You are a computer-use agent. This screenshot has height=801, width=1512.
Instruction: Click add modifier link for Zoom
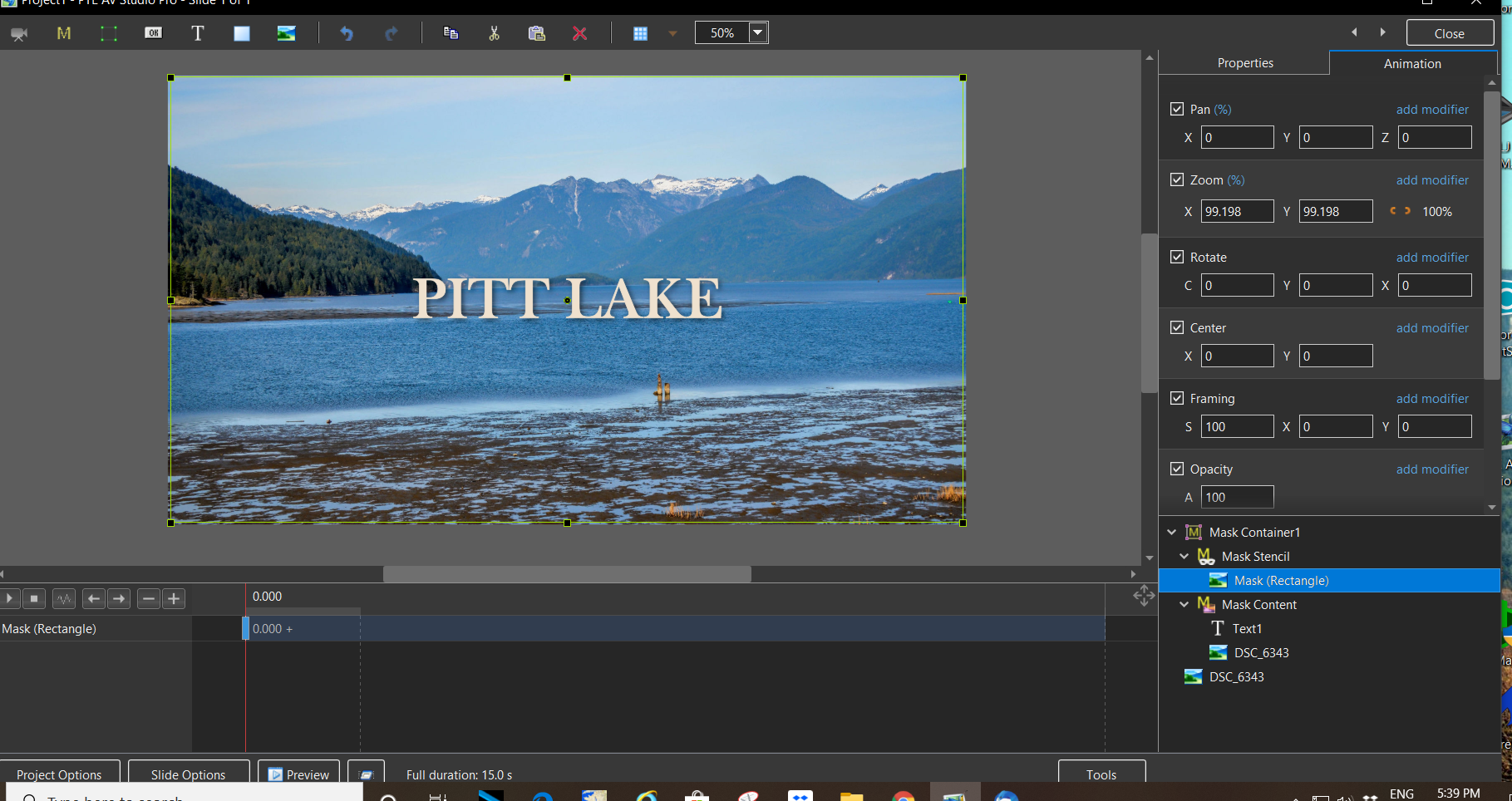coord(1431,180)
